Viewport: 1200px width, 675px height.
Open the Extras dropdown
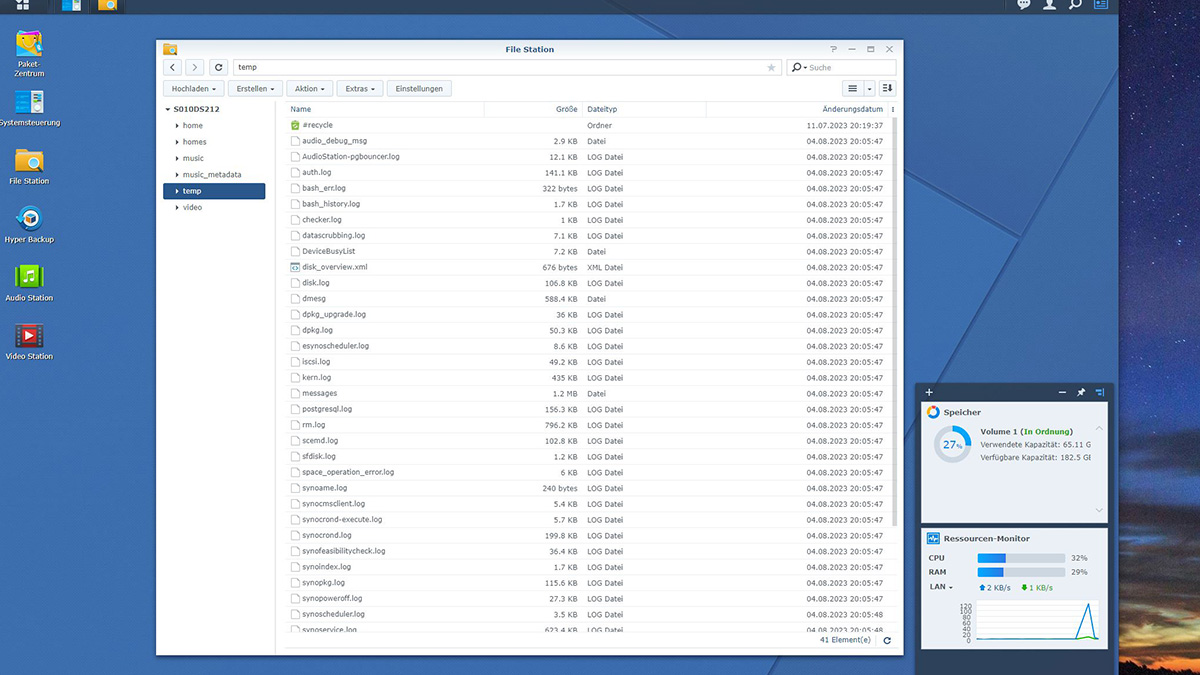(360, 89)
